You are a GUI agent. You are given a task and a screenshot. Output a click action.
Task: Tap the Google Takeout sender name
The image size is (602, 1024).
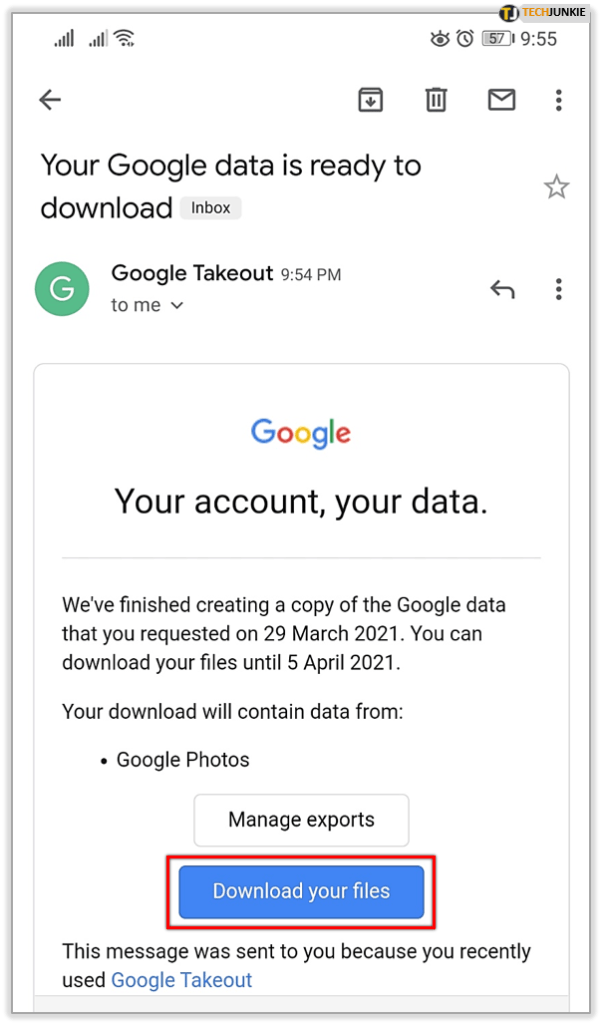(192, 273)
